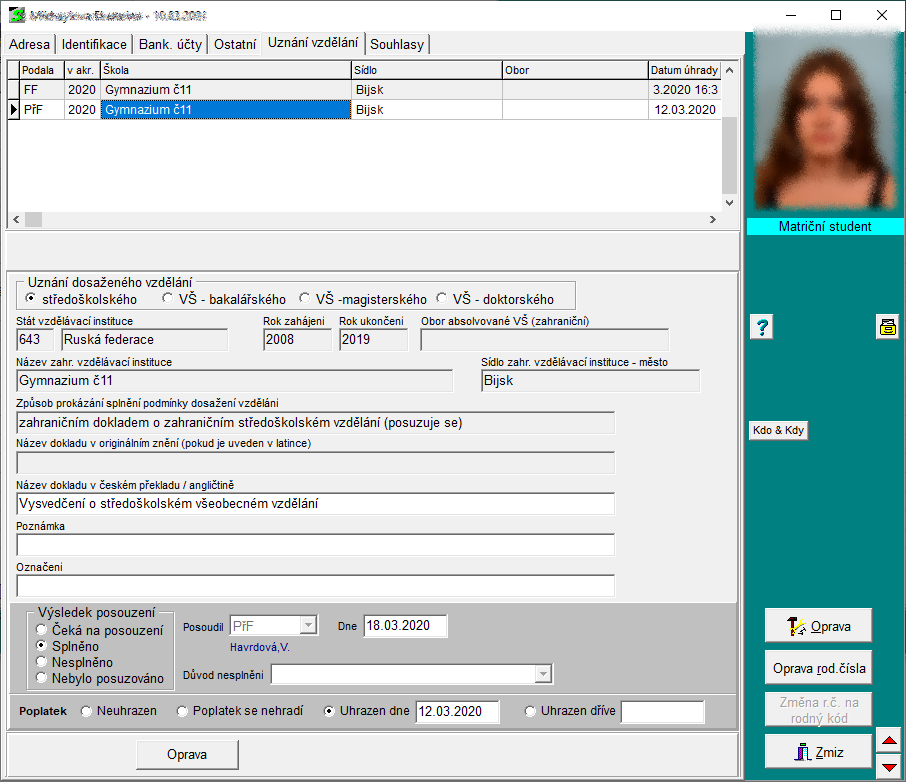
Task: Open the Důvod nesplnění dropdown
Action: tap(543, 675)
